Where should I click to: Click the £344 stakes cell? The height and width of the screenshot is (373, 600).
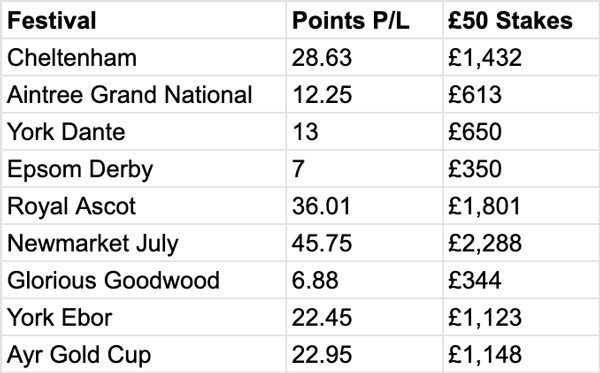click(x=521, y=280)
